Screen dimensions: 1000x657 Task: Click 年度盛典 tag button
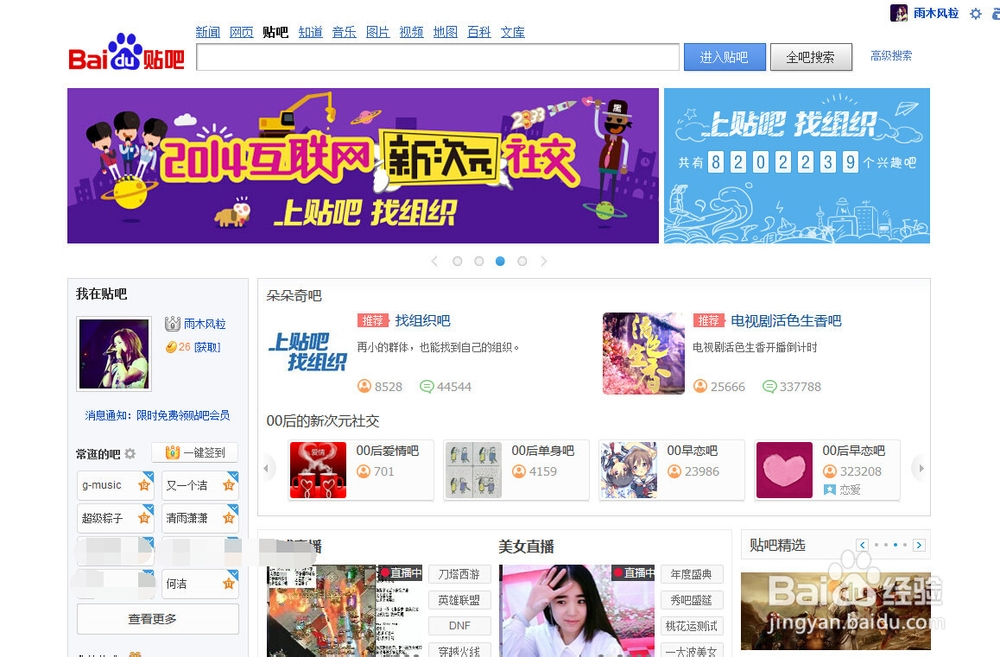tap(691, 574)
